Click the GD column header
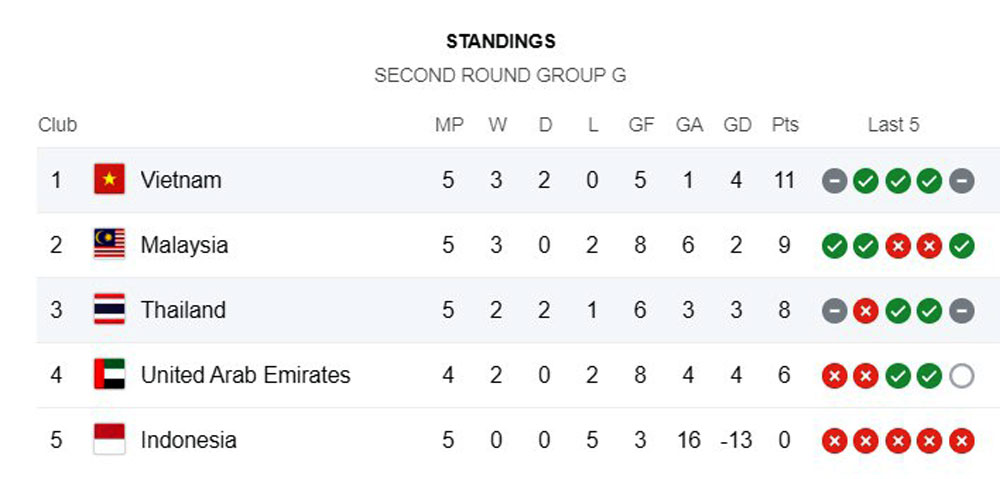The height and width of the screenshot is (479, 1000). 737,125
